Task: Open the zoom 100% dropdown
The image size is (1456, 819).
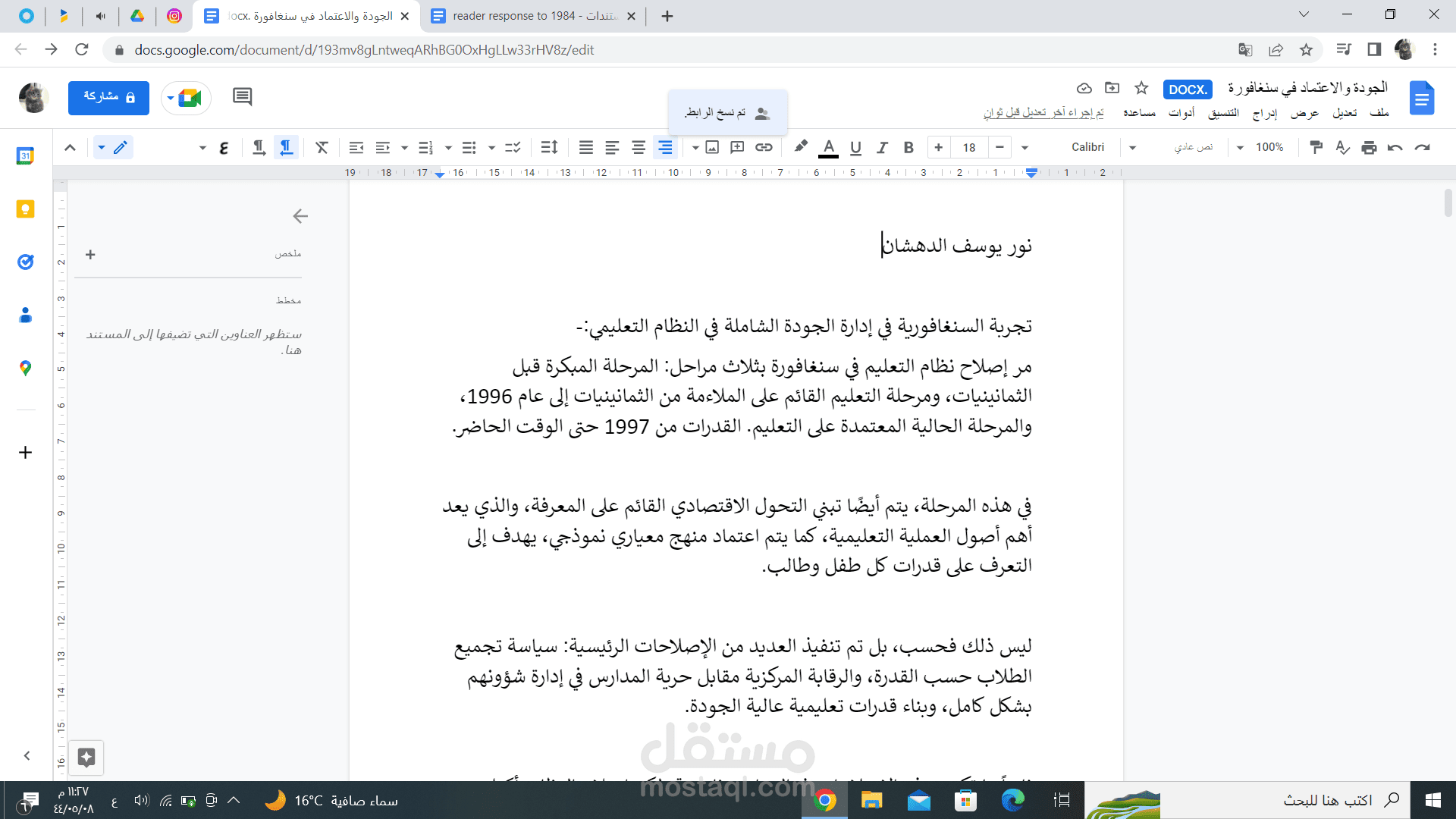Action: 1261,147
